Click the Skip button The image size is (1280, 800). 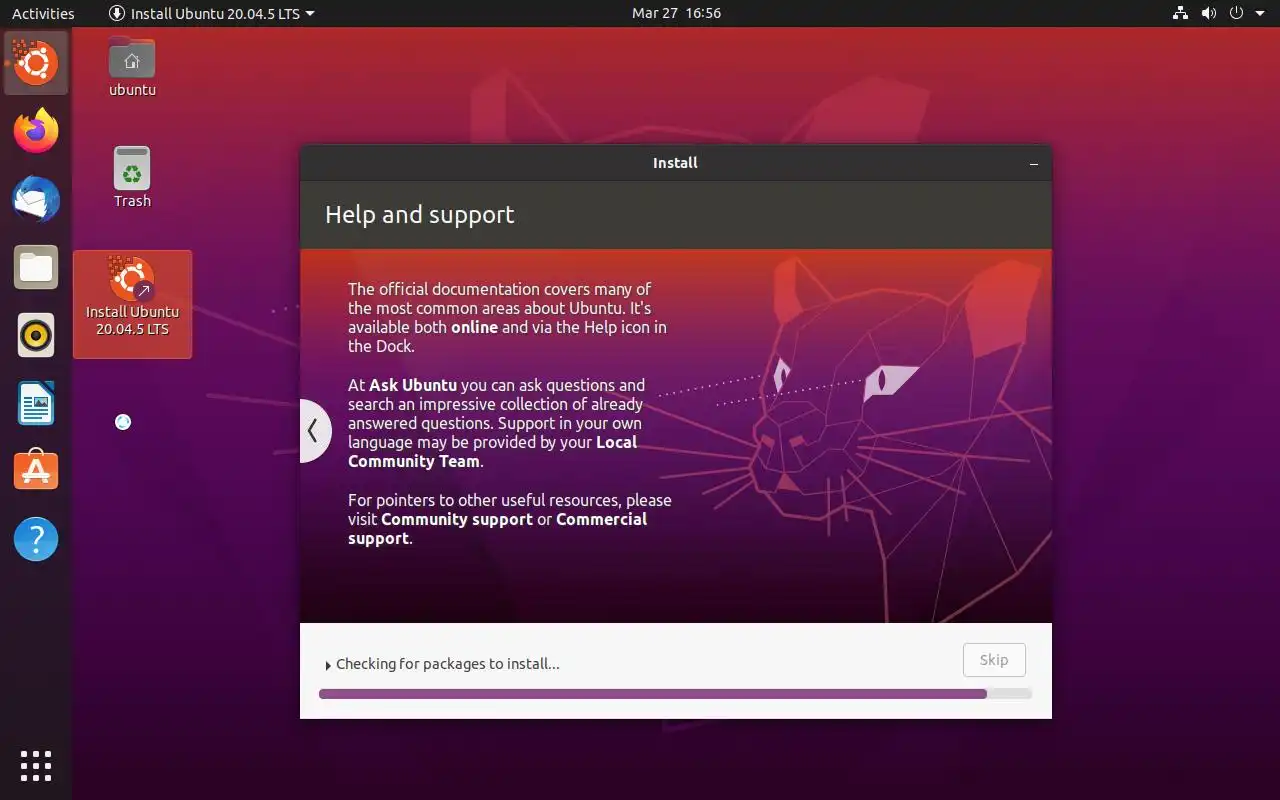point(994,660)
